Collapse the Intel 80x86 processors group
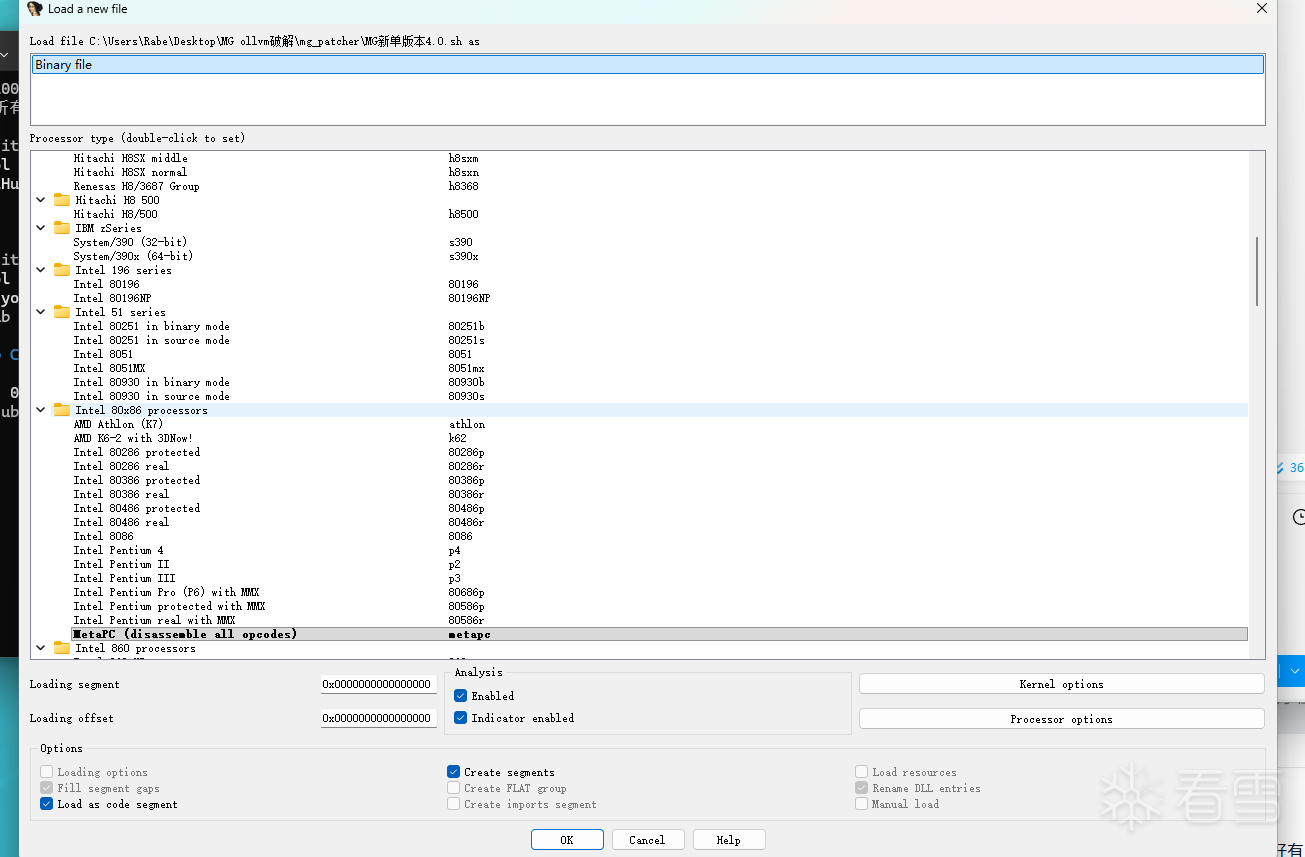The image size is (1305, 857). click(41, 410)
